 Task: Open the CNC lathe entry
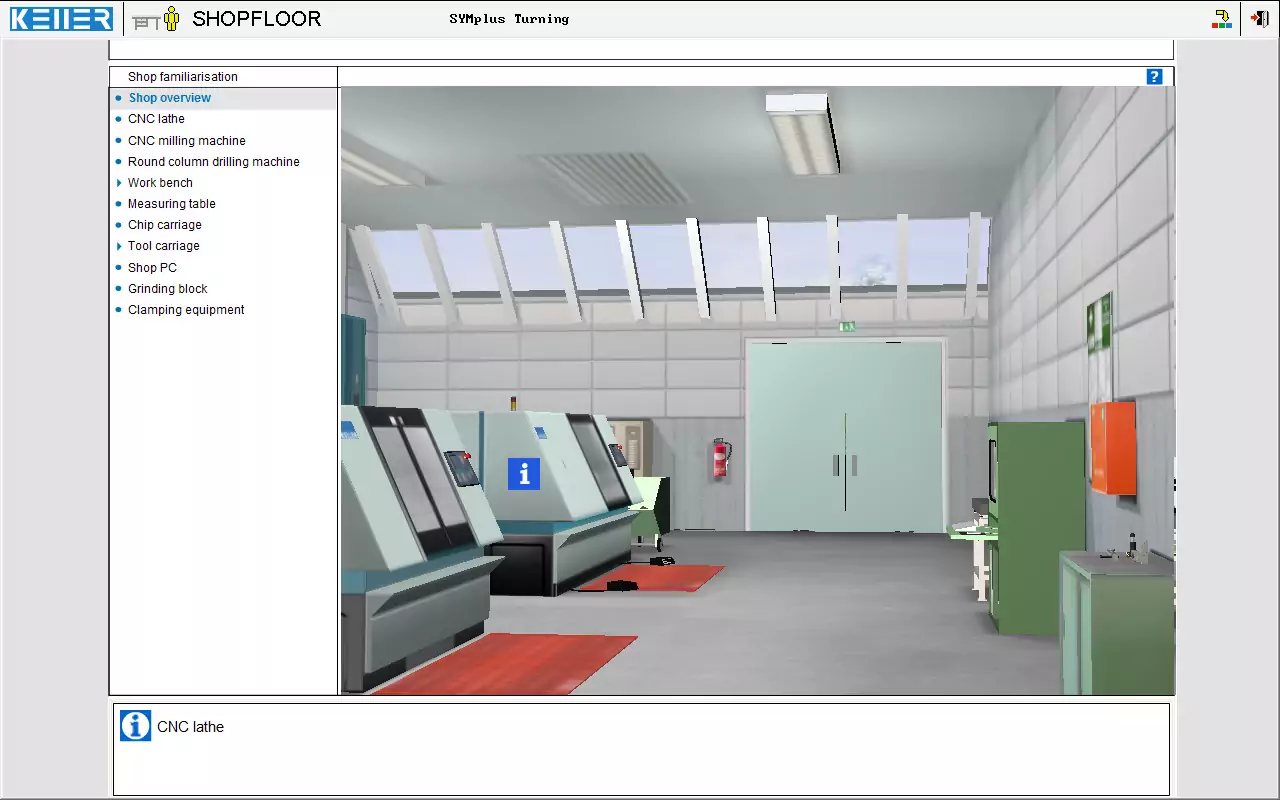[x=156, y=119]
